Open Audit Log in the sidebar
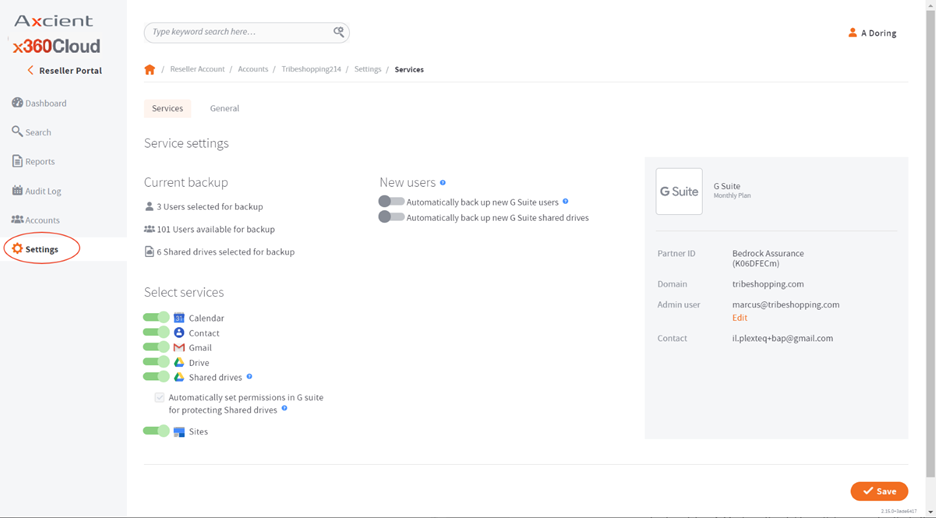 (42, 191)
